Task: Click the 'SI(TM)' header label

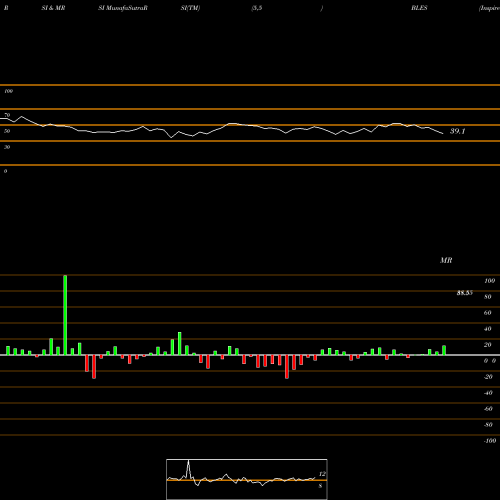Action: click(x=190, y=8)
